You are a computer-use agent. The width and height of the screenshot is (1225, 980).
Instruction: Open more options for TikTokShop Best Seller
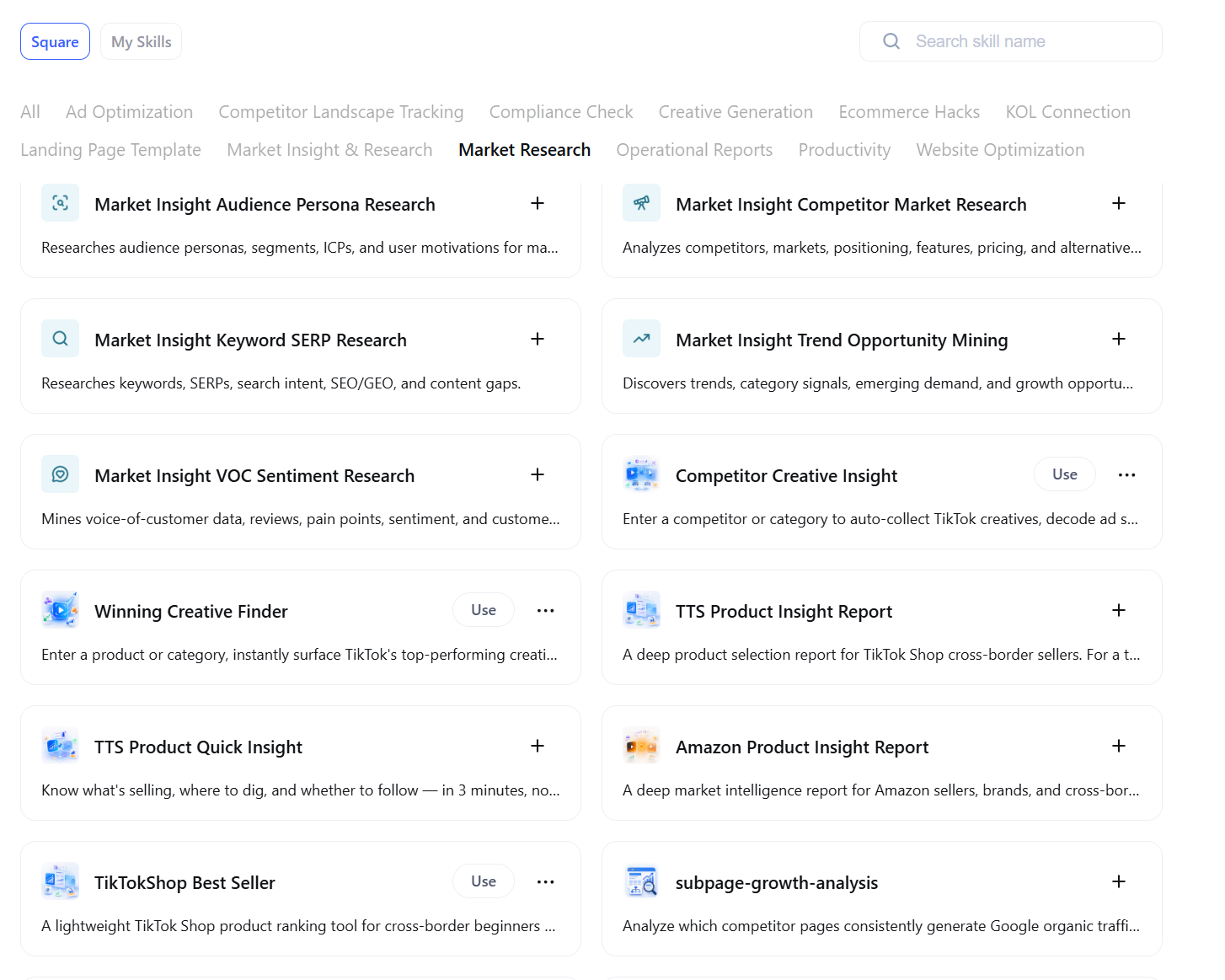(546, 881)
